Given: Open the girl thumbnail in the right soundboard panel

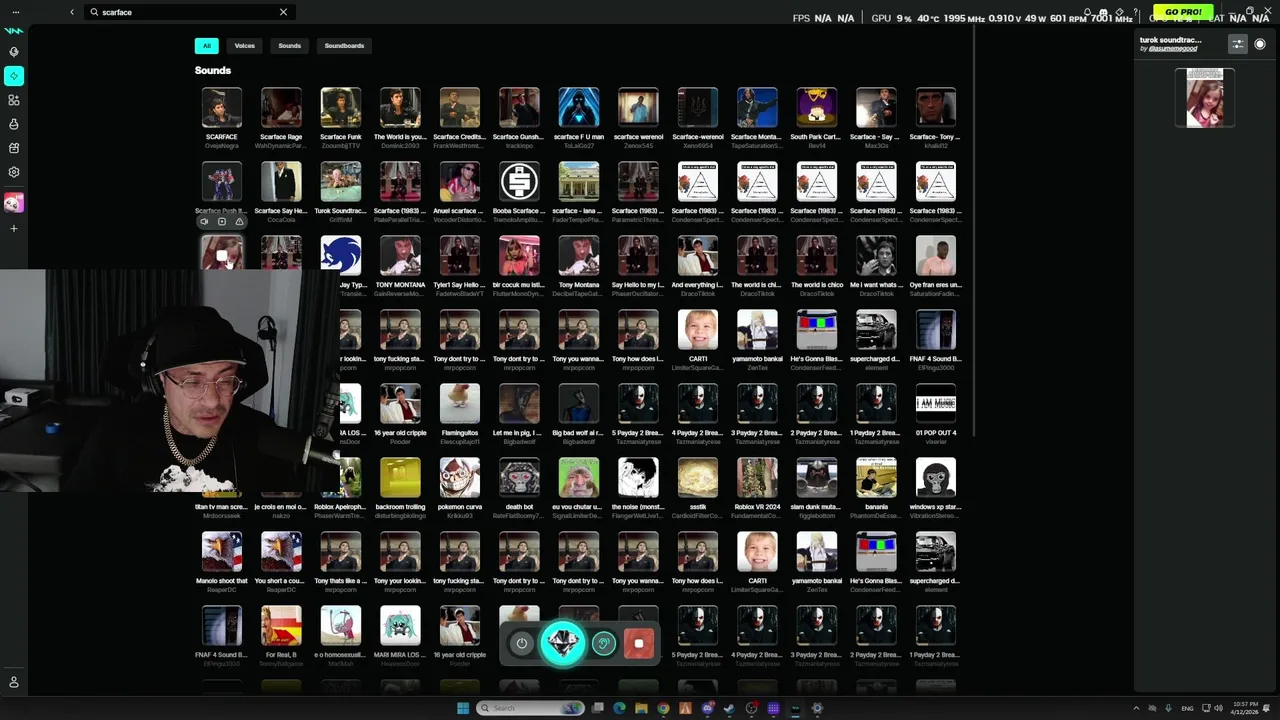Looking at the screenshot, I should [x=1205, y=98].
